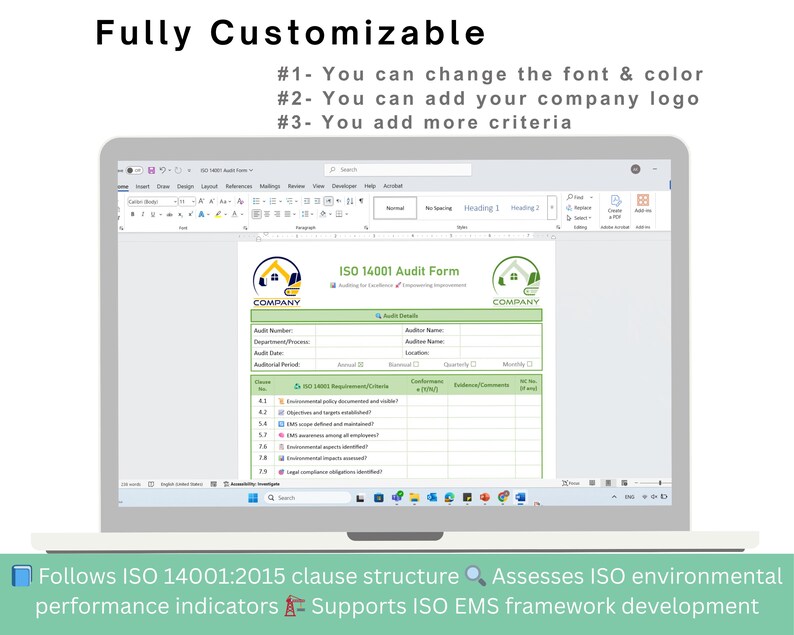Switch to the Design tab

185,186
